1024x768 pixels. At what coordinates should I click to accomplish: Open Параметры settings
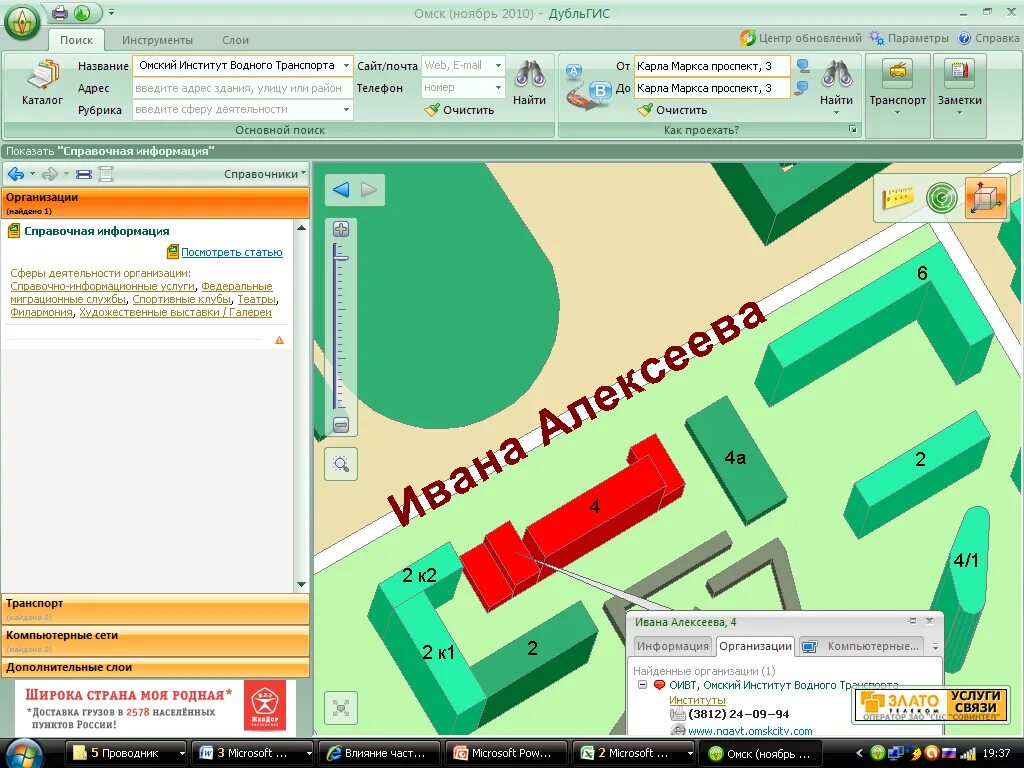click(x=909, y=39)
